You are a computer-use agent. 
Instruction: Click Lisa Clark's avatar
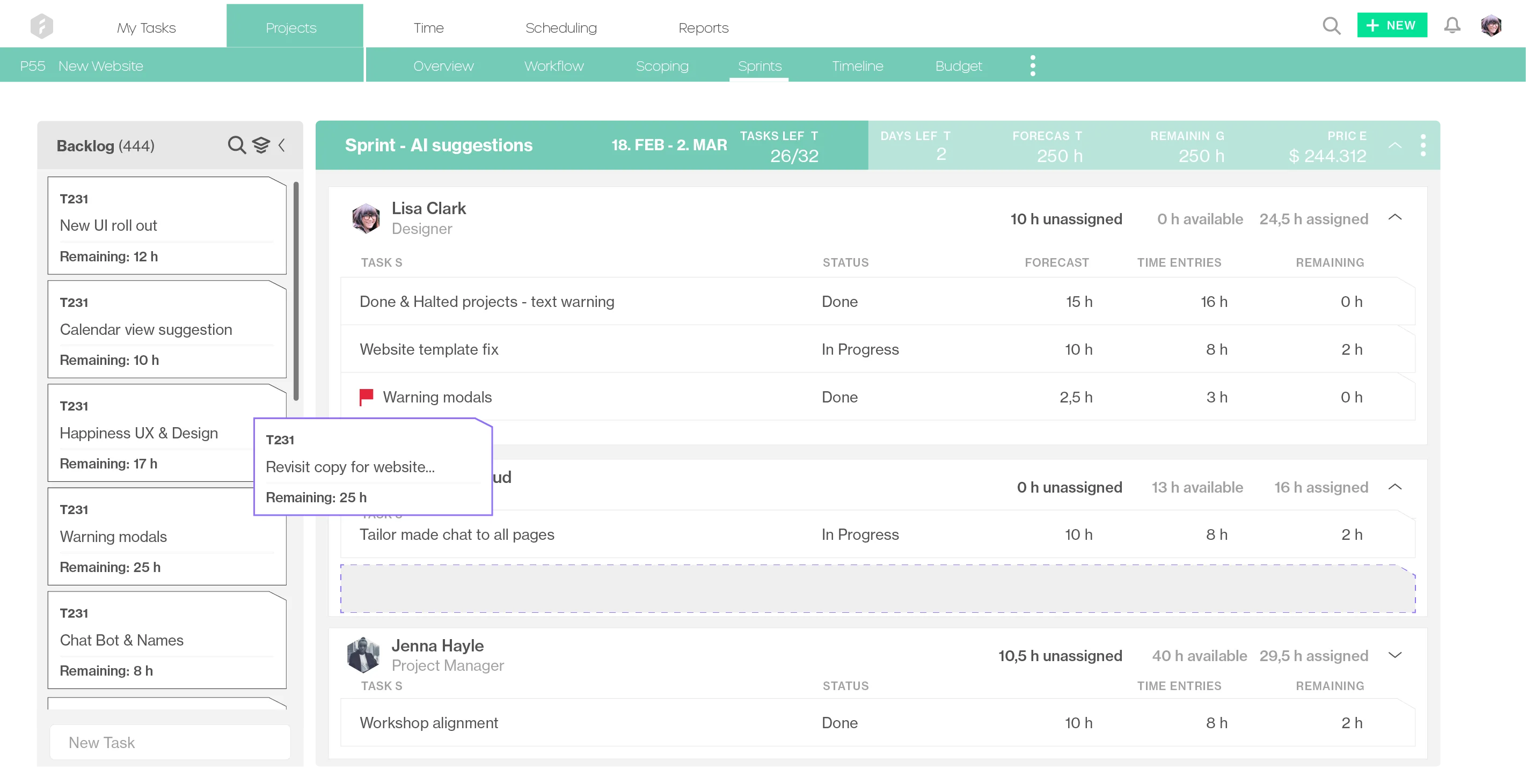(366, 218)
